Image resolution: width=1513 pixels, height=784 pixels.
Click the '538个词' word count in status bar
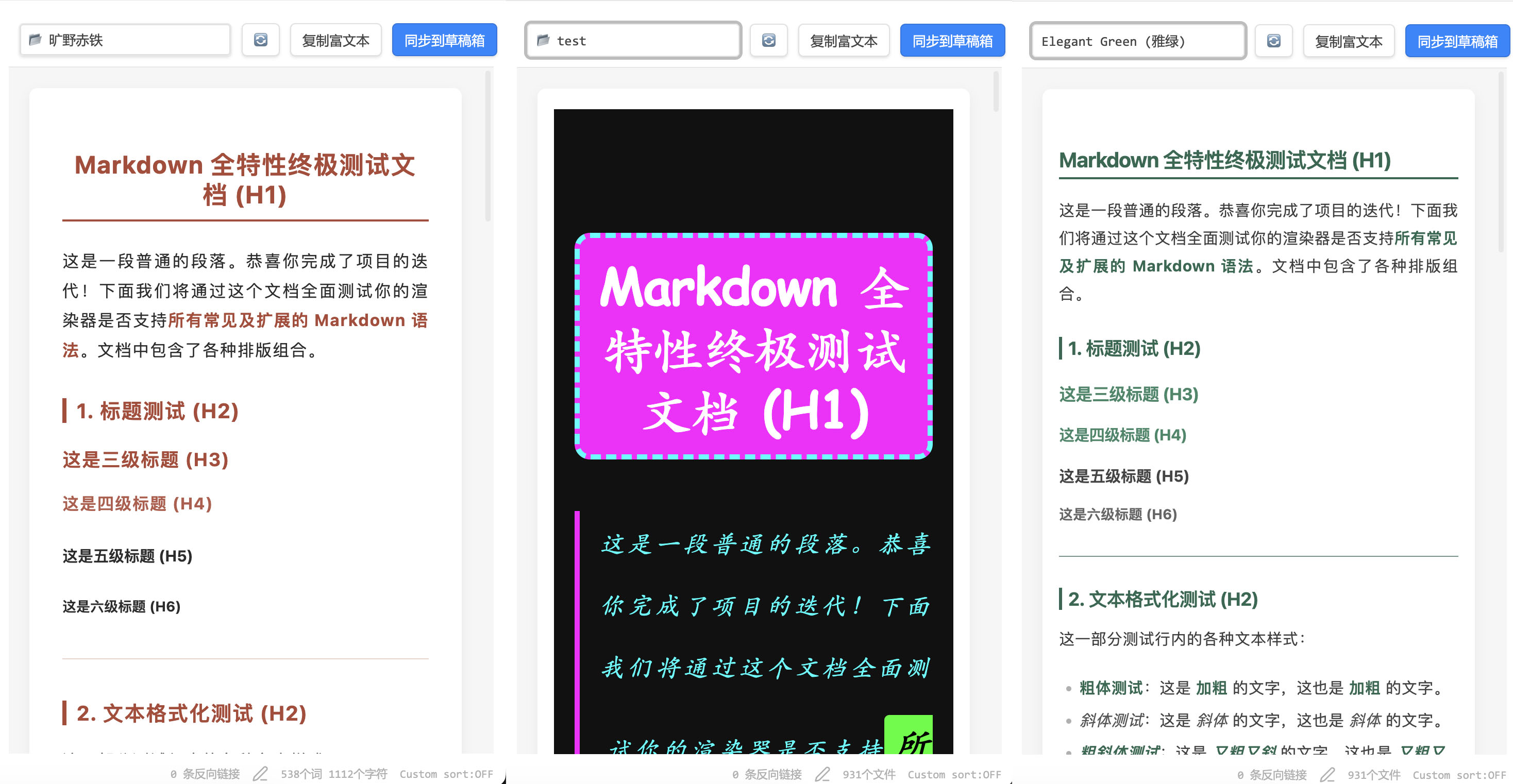coord(301,774)
